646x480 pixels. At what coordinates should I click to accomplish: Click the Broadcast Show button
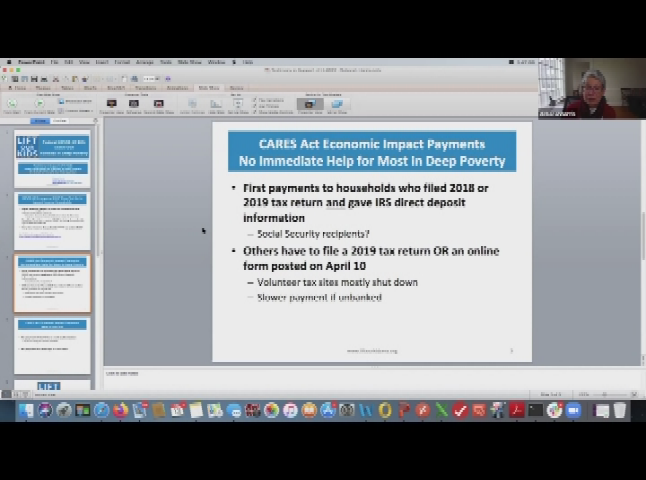(x=75, y=101)
